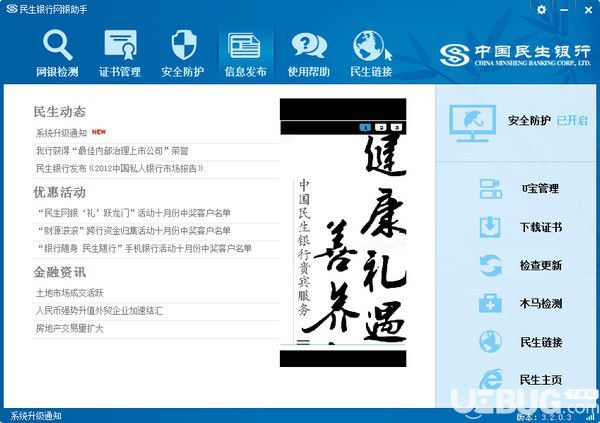
Task: Open 土地市场成交活跃 article
Action: 70,293
